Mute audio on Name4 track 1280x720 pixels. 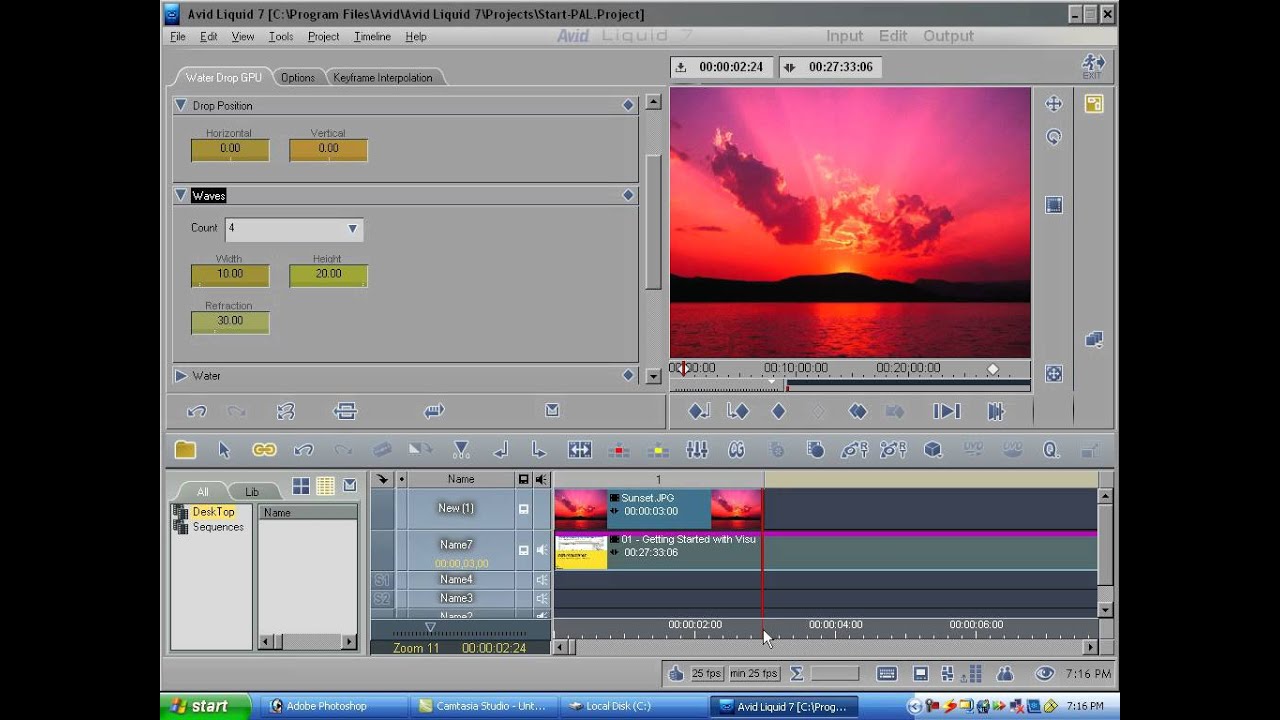click(x=541, y=580)
